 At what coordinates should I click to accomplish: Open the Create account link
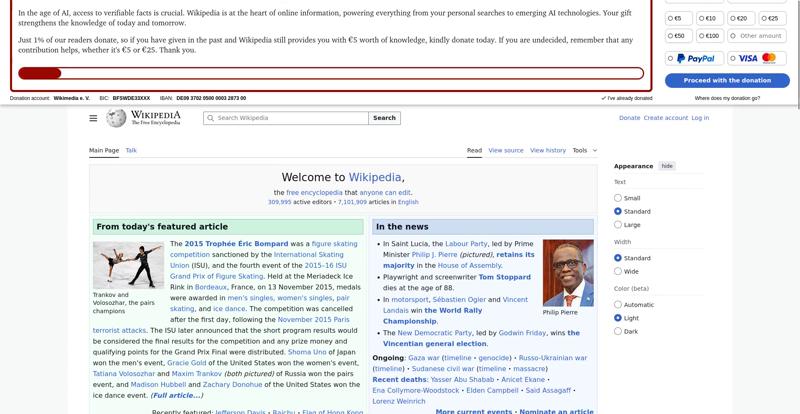point(665,118)
